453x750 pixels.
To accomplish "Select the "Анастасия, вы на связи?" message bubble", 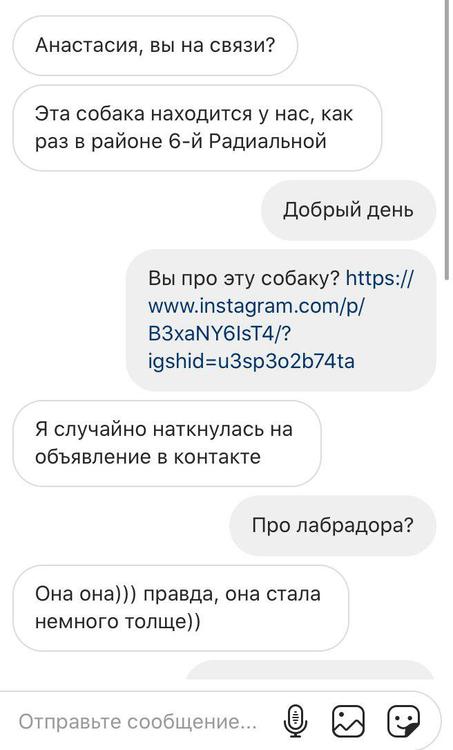I will (x=155, y=45).
